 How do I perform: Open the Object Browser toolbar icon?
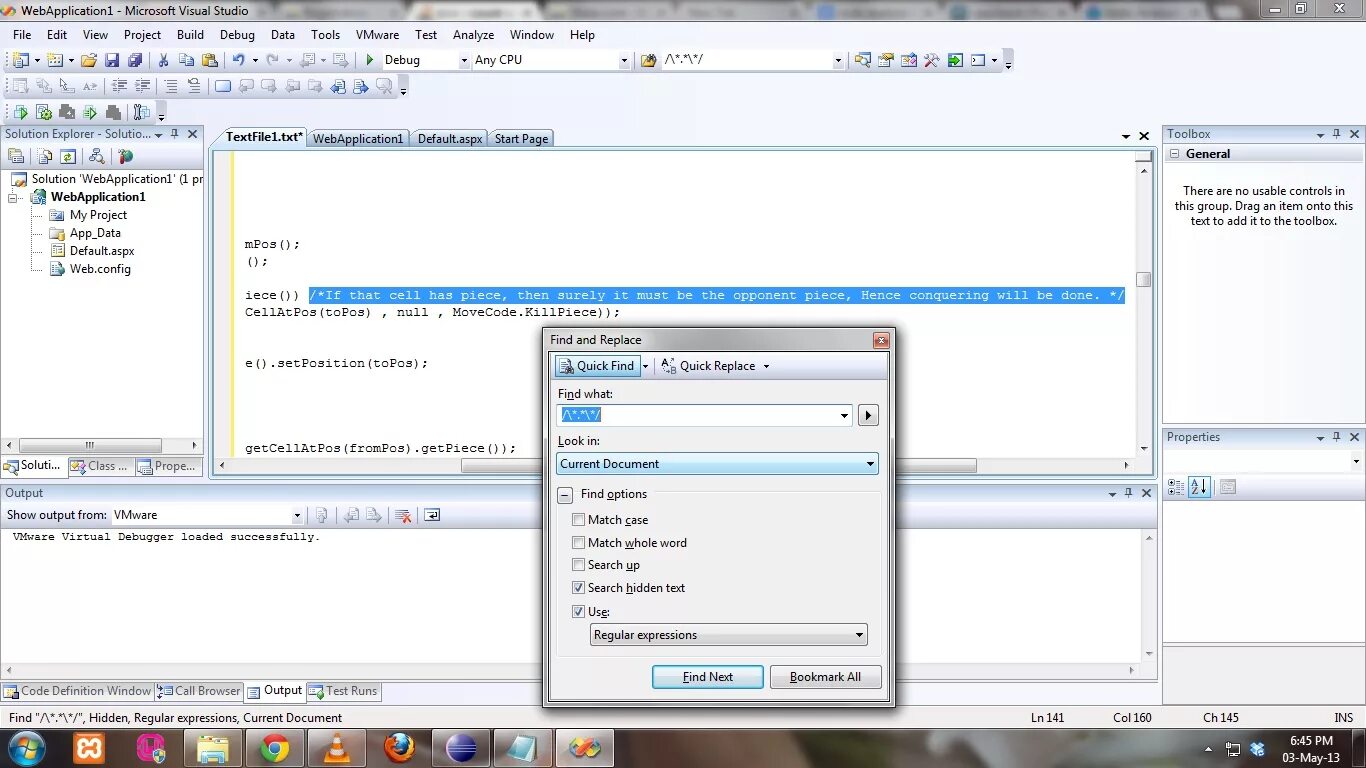(908, 60)
